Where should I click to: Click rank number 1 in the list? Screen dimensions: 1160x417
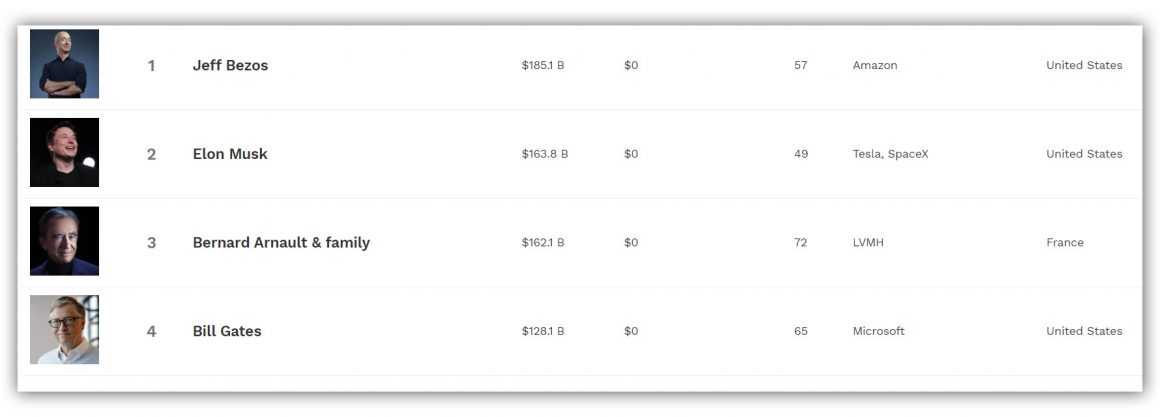pos(152,66)
